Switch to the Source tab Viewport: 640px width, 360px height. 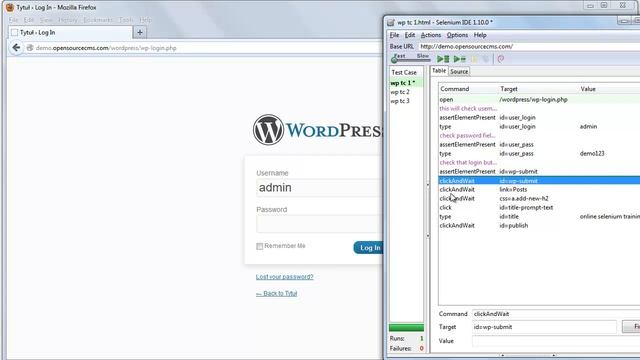pos(459,71)
